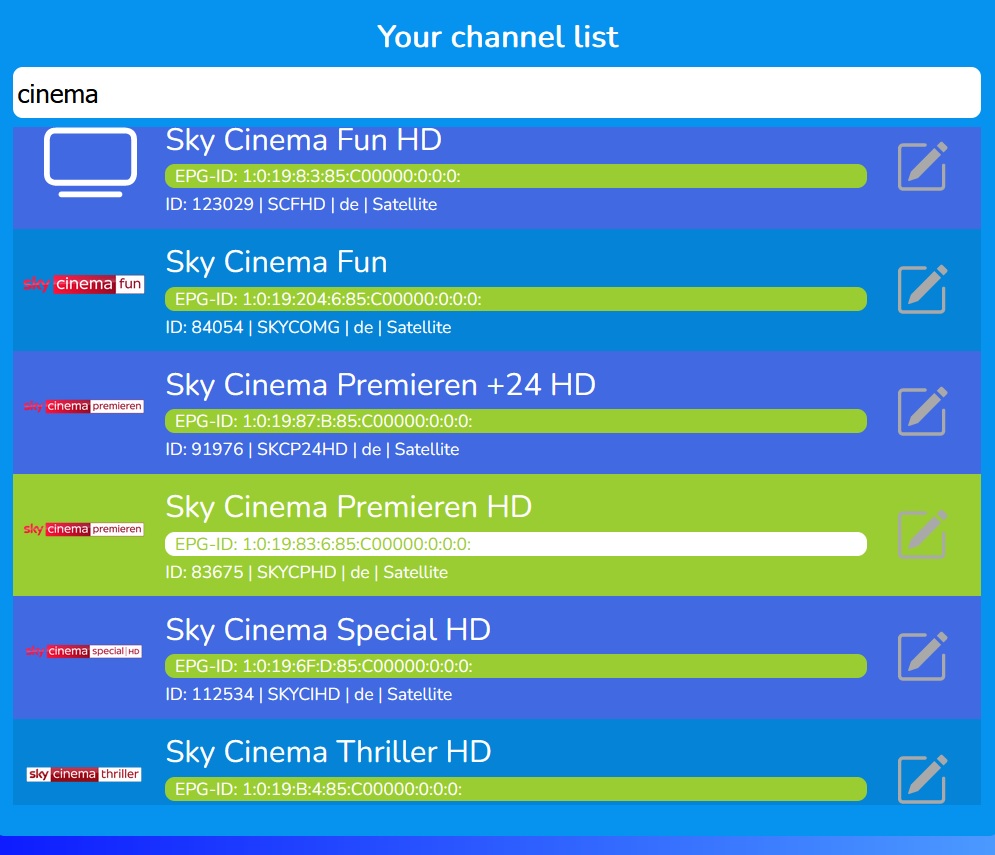The width and height of the screenshot is (995, 855).
Task: Click the 'ID: 84054 | SKYCOMG | de | Satellite' line
Action: 308,328
